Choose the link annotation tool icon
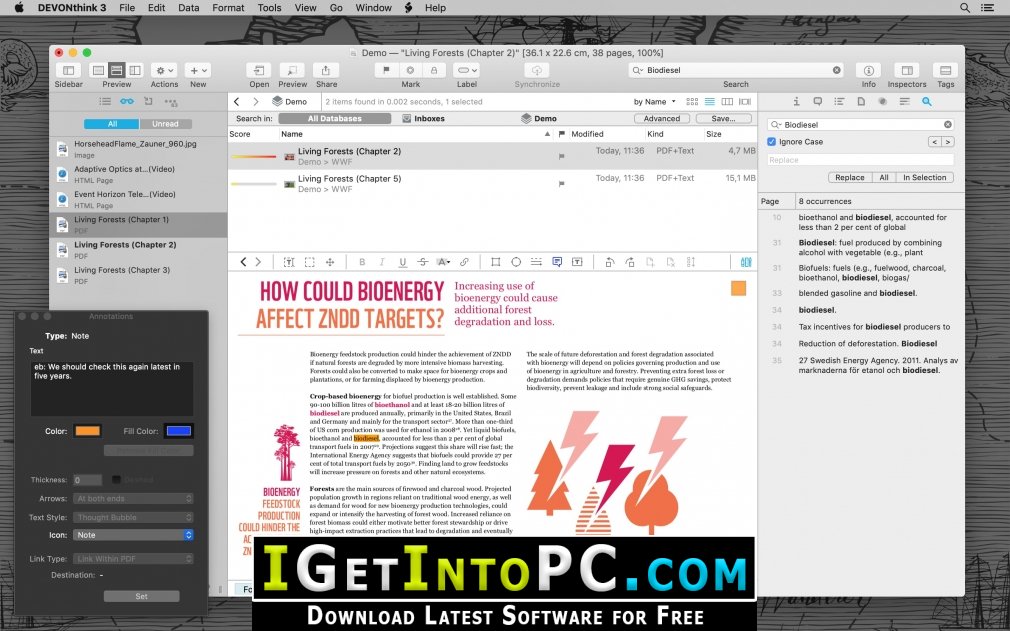 (464, 262)
